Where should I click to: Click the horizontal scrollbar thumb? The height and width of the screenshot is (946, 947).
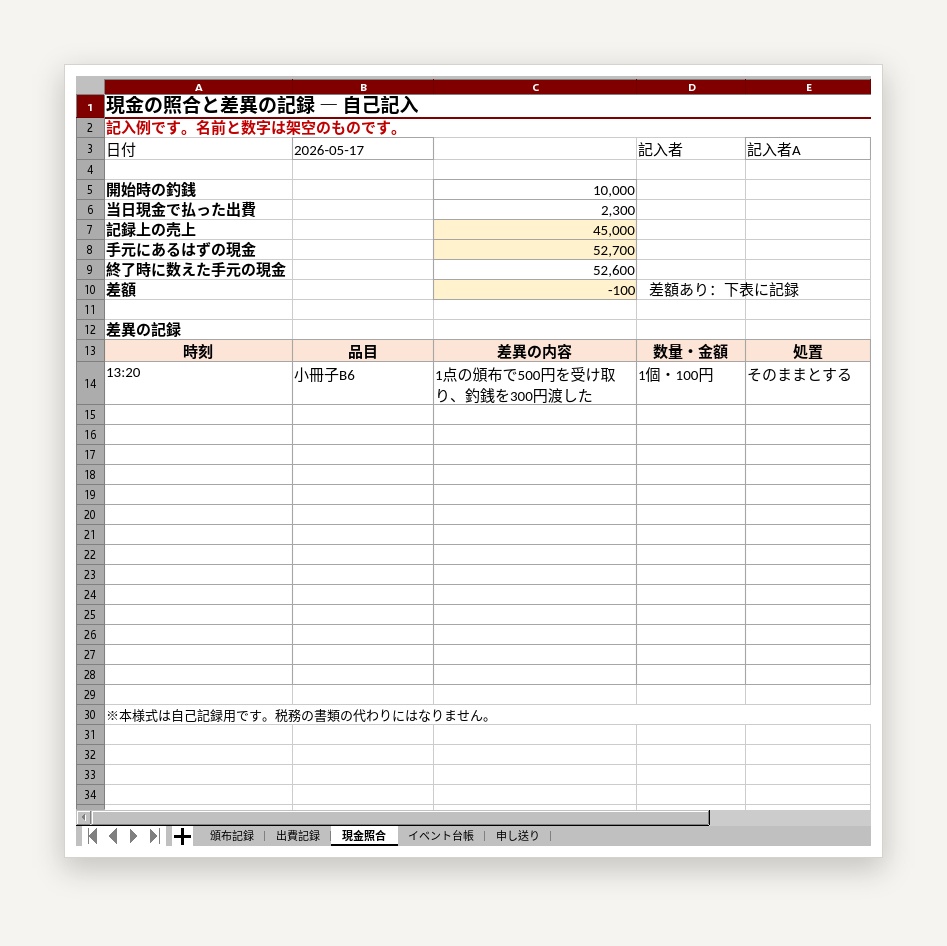tap(400, 818)
